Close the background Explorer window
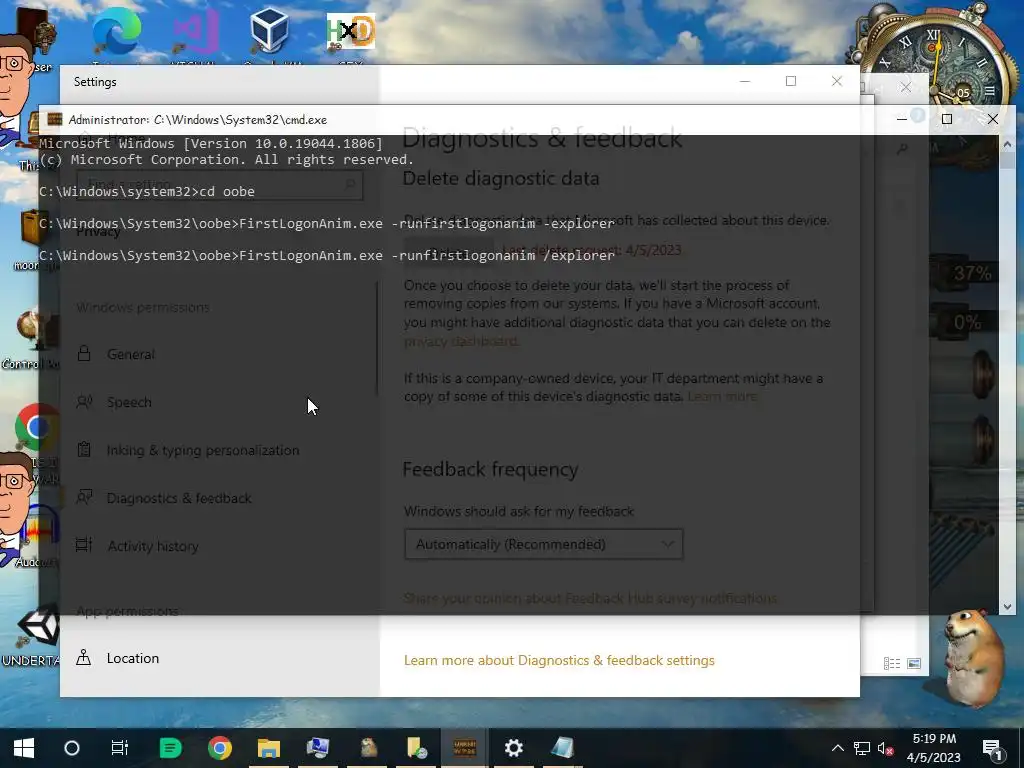 [906, 87]
